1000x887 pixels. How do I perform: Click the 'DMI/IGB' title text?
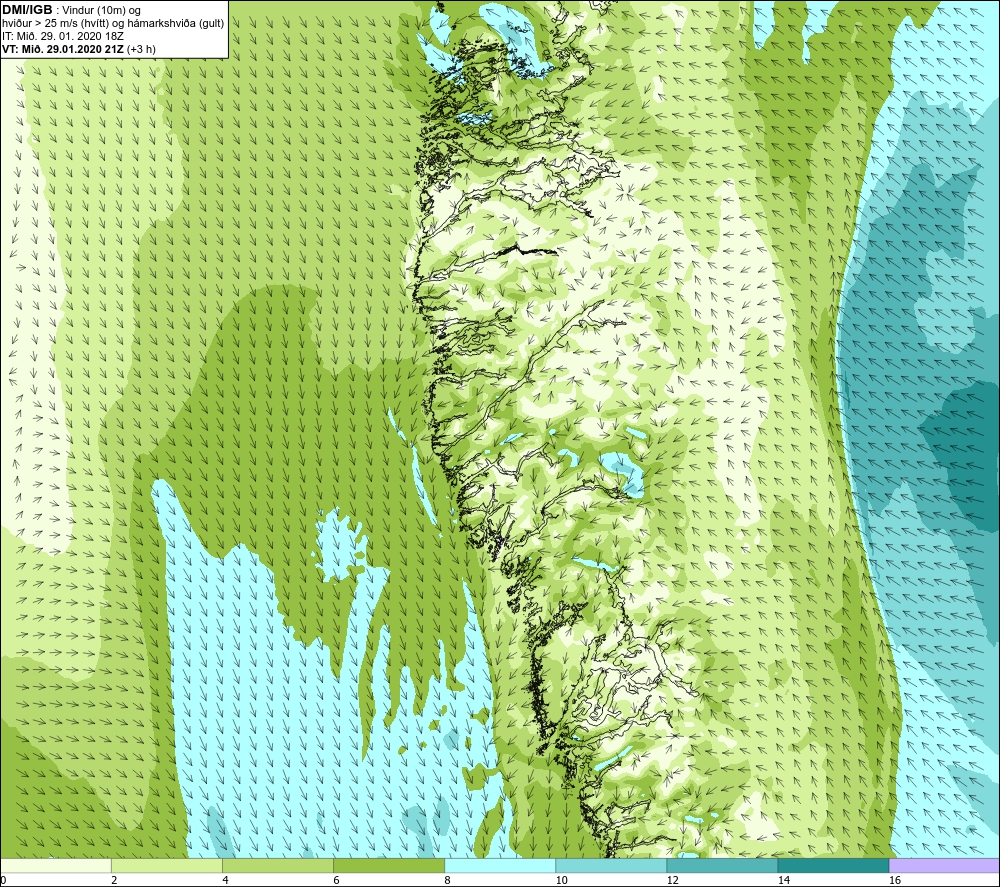pos(27,11)
